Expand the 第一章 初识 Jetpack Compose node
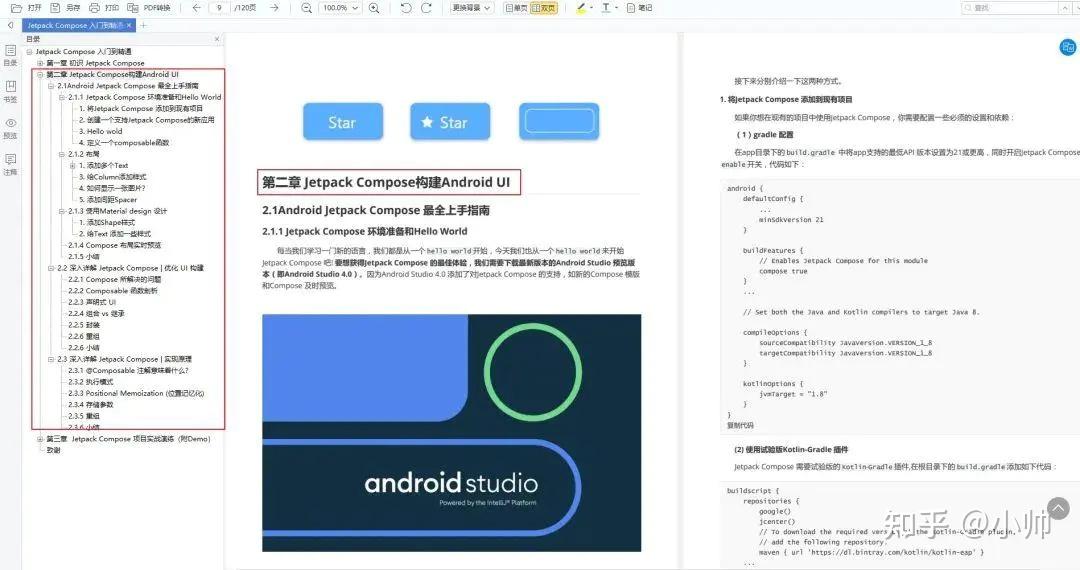Image resolution: width=1080 pixels, height=570 pixels. (x=40, y=63)
